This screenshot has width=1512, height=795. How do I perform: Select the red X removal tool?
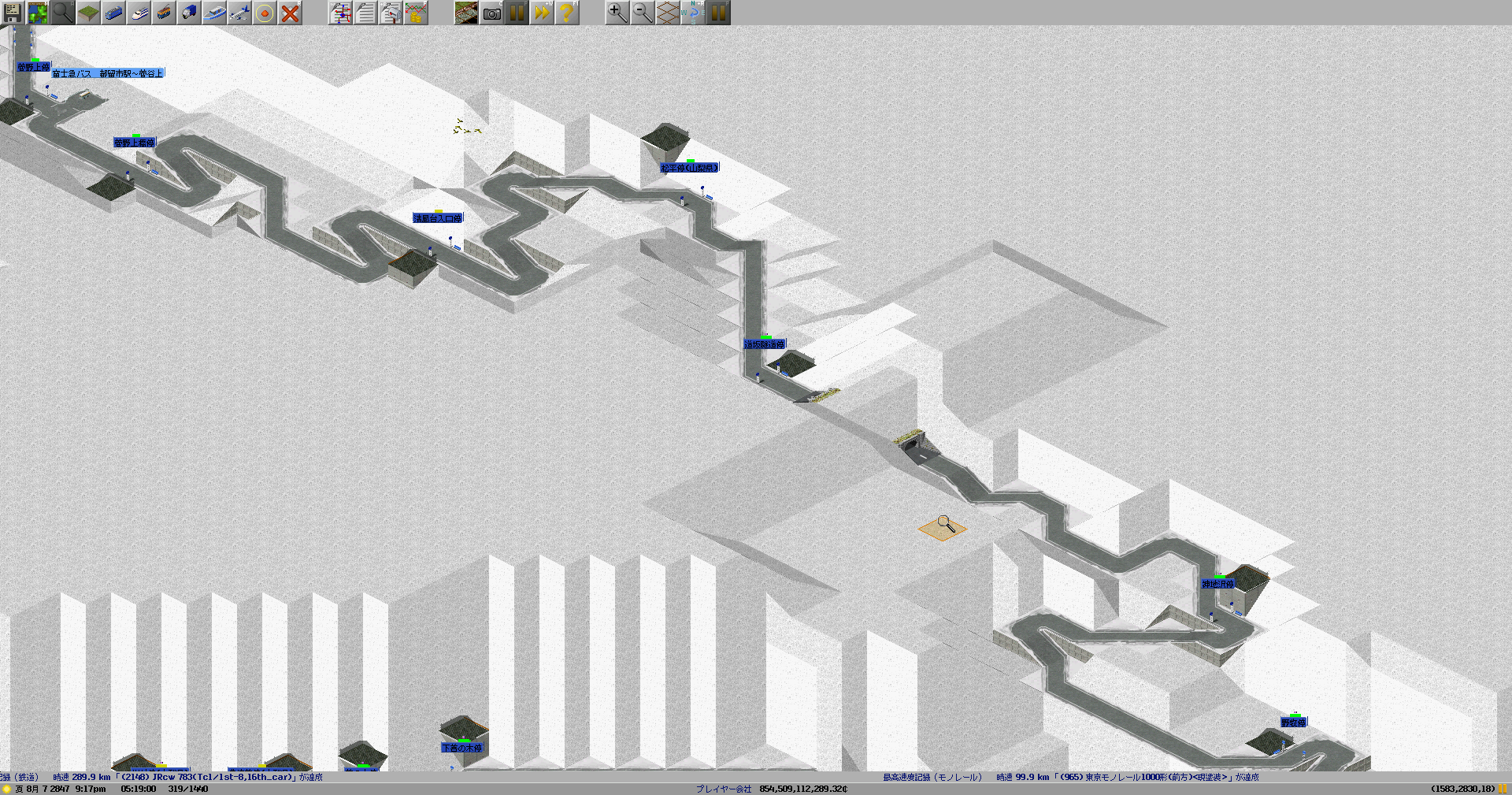[290, 13]
